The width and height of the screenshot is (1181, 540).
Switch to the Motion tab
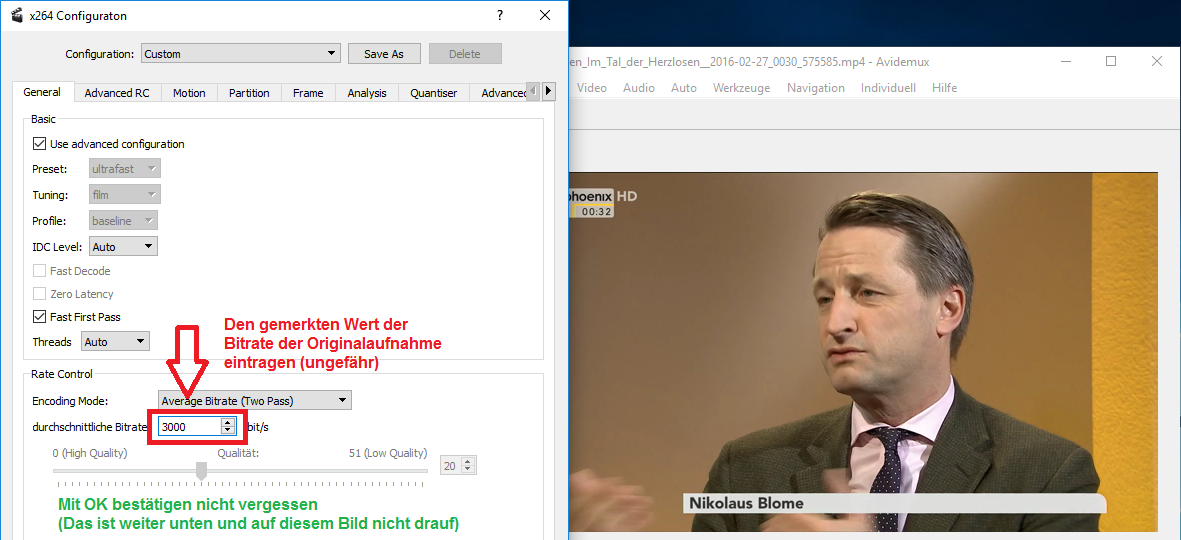click(x=188, y=93)
